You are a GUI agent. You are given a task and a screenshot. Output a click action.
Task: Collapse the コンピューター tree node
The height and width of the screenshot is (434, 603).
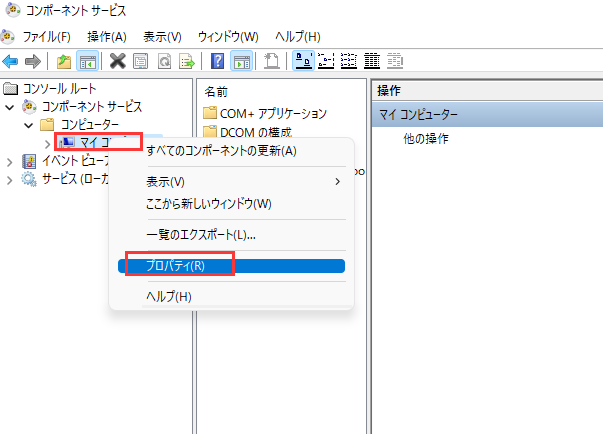tap(28, 125)
